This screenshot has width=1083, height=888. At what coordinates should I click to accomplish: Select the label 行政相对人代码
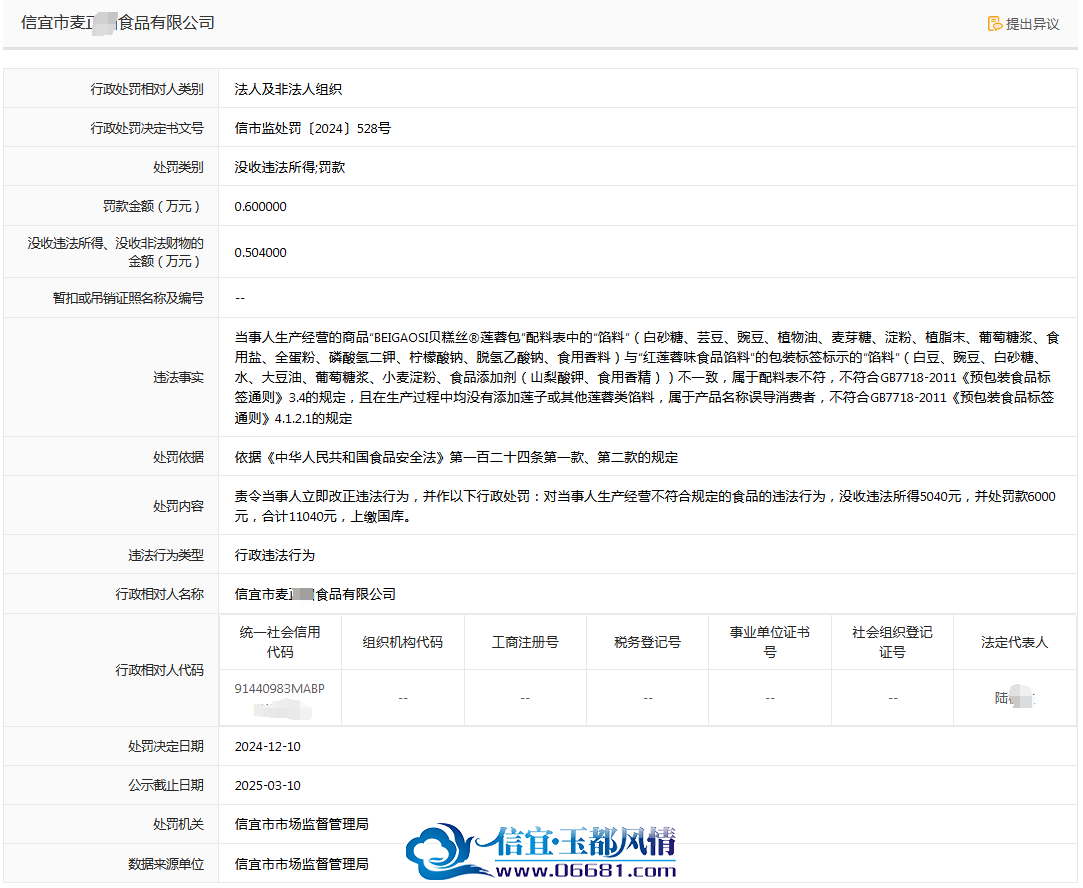(160, 670)
